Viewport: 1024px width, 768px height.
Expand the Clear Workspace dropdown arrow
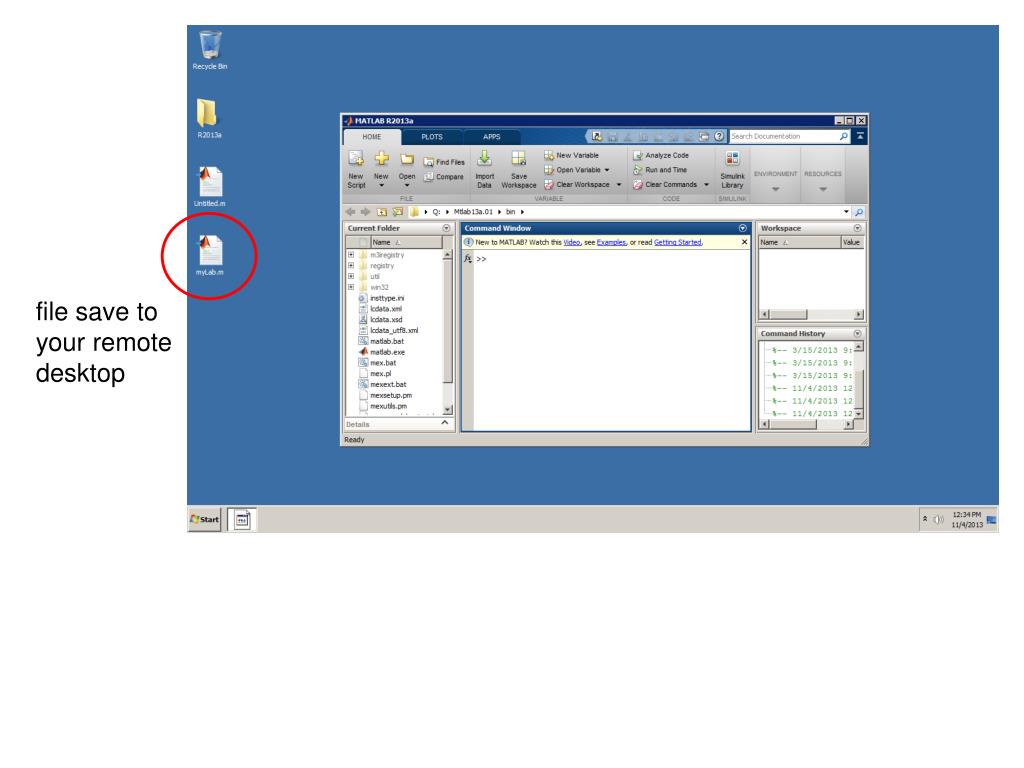click(x=619, y=185)
